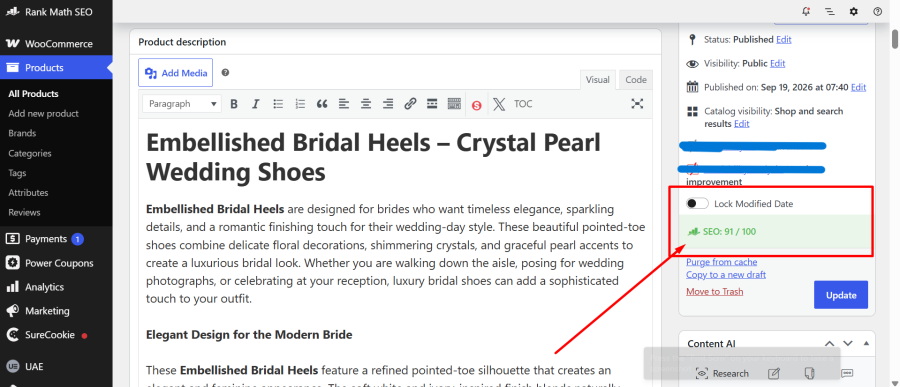Open the help question mark in header
900x387 pixels.
[x=877, y=11]
